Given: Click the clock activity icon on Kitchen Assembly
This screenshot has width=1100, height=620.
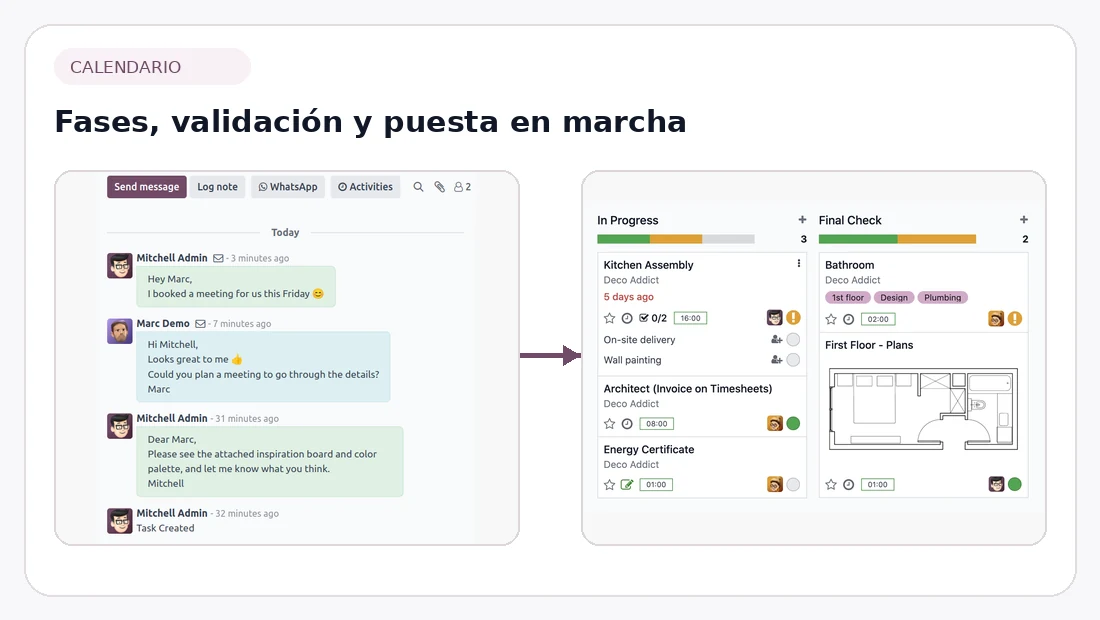Looking at the screenshot, I should point(627,318).
